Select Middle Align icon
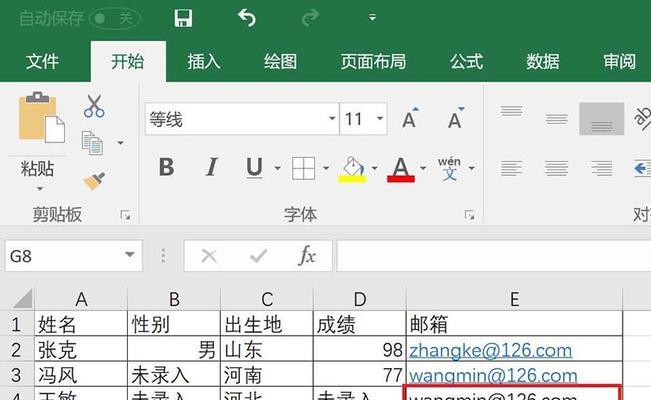This screenshot has height=400, width=651. pos(557,119)
